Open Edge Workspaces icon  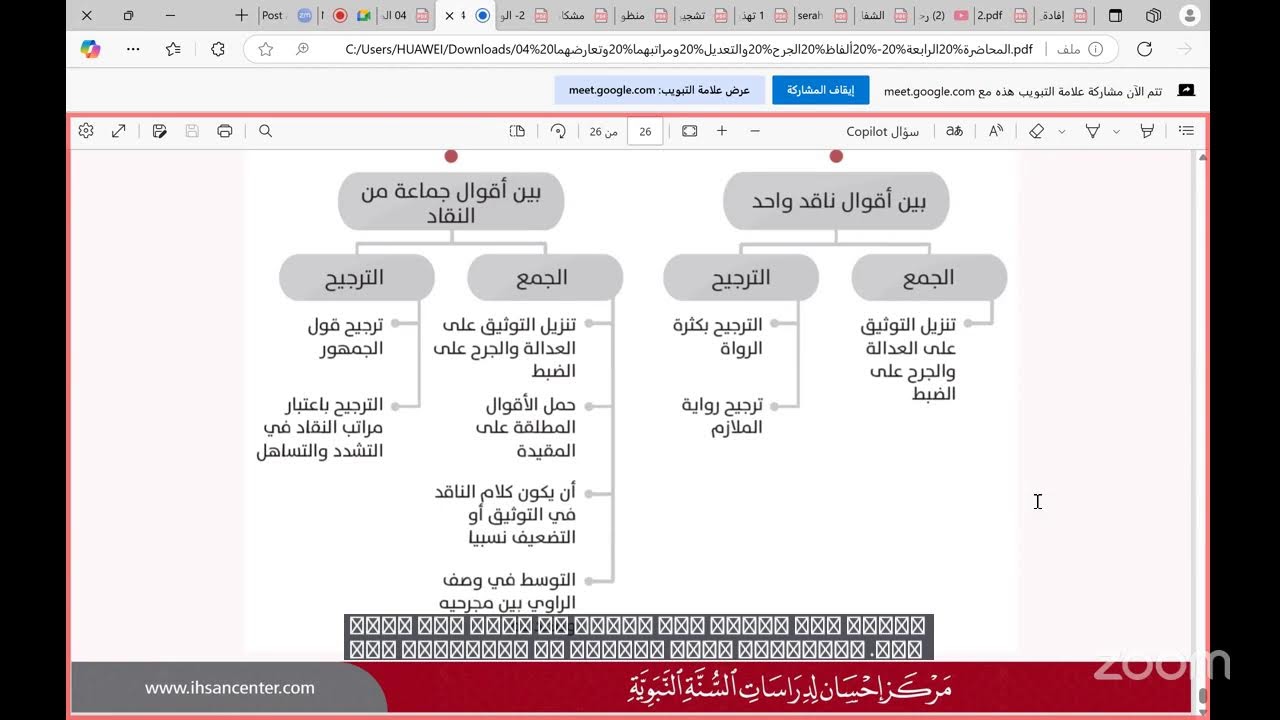tap(1153, 15)
